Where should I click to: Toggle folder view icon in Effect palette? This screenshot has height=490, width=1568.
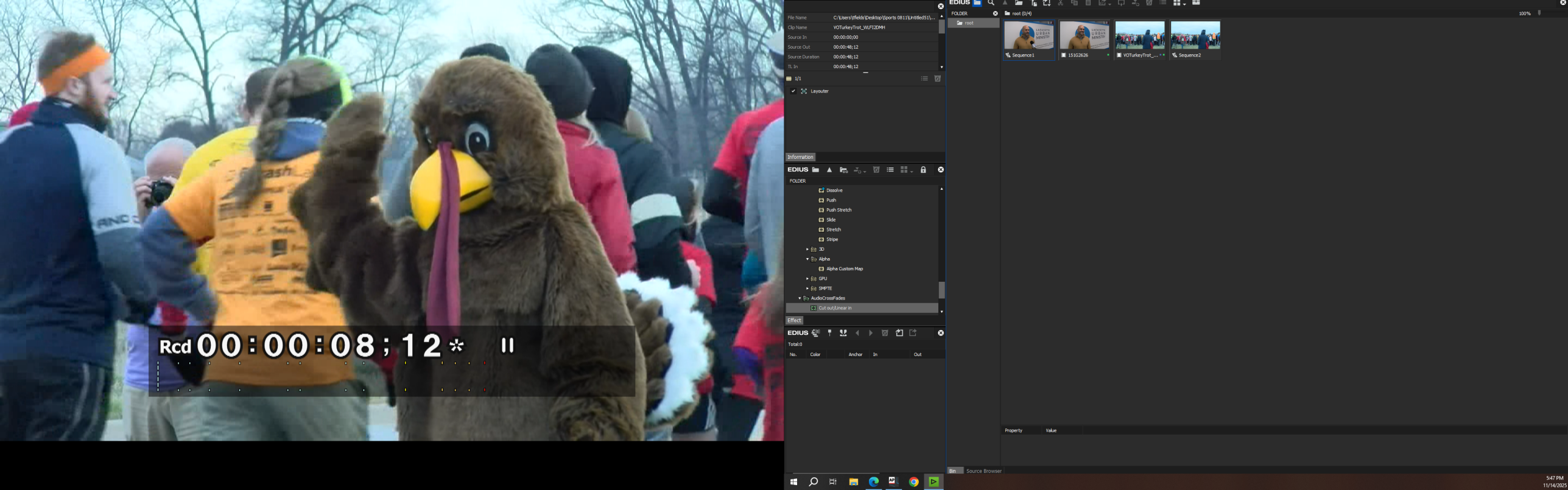point(815,170)
